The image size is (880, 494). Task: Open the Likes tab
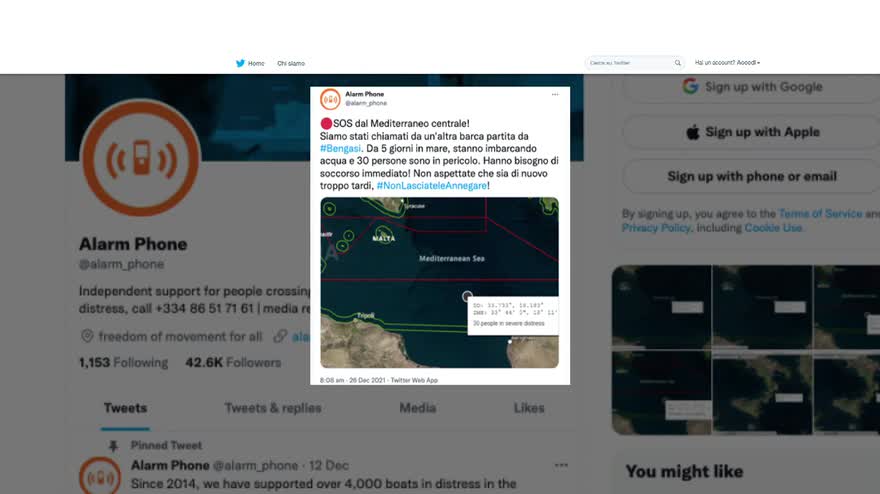(529, 408)
